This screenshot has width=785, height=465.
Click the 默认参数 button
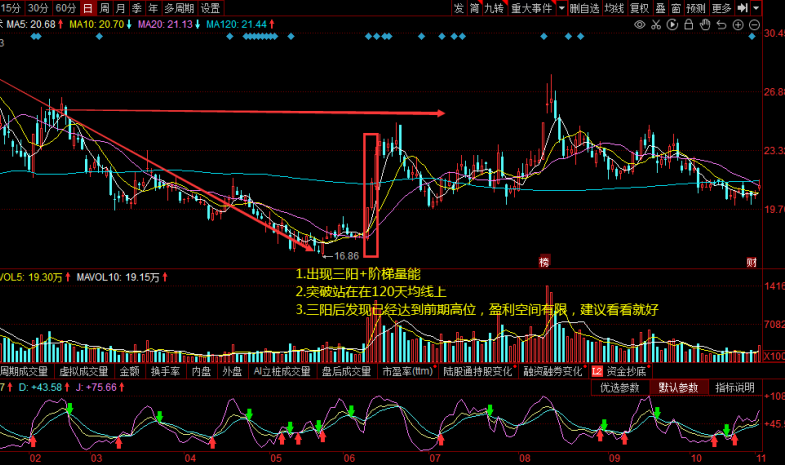click(678, 388)
